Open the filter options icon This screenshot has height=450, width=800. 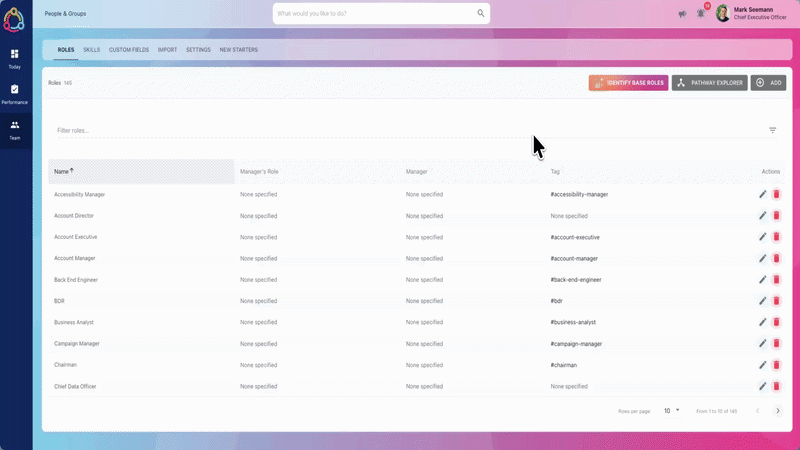[772, 130]
